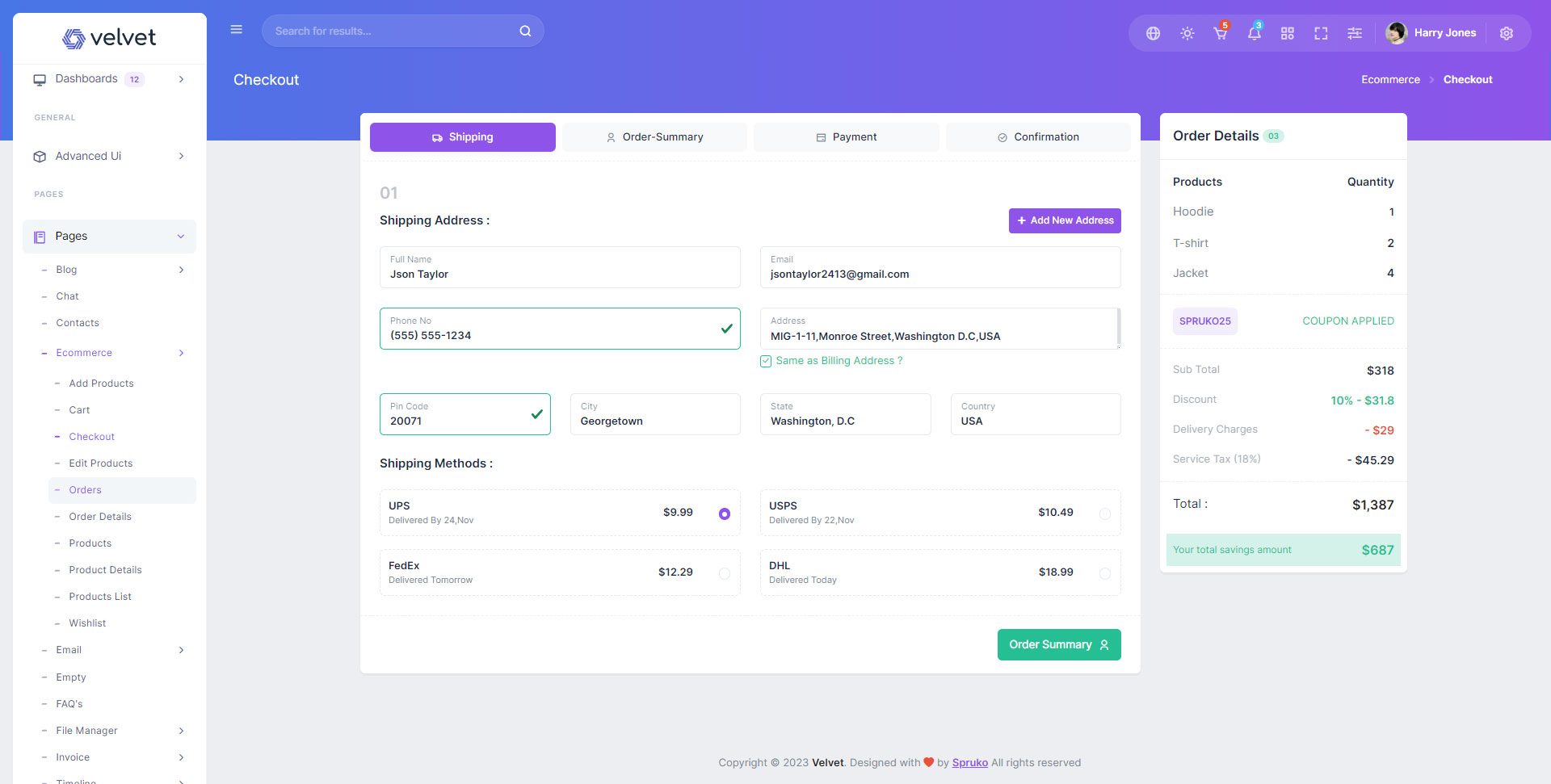This screenshot has height=784, width=1551.
Task: Select DHL shipping method radio button
Action: tap(1104, 573)
